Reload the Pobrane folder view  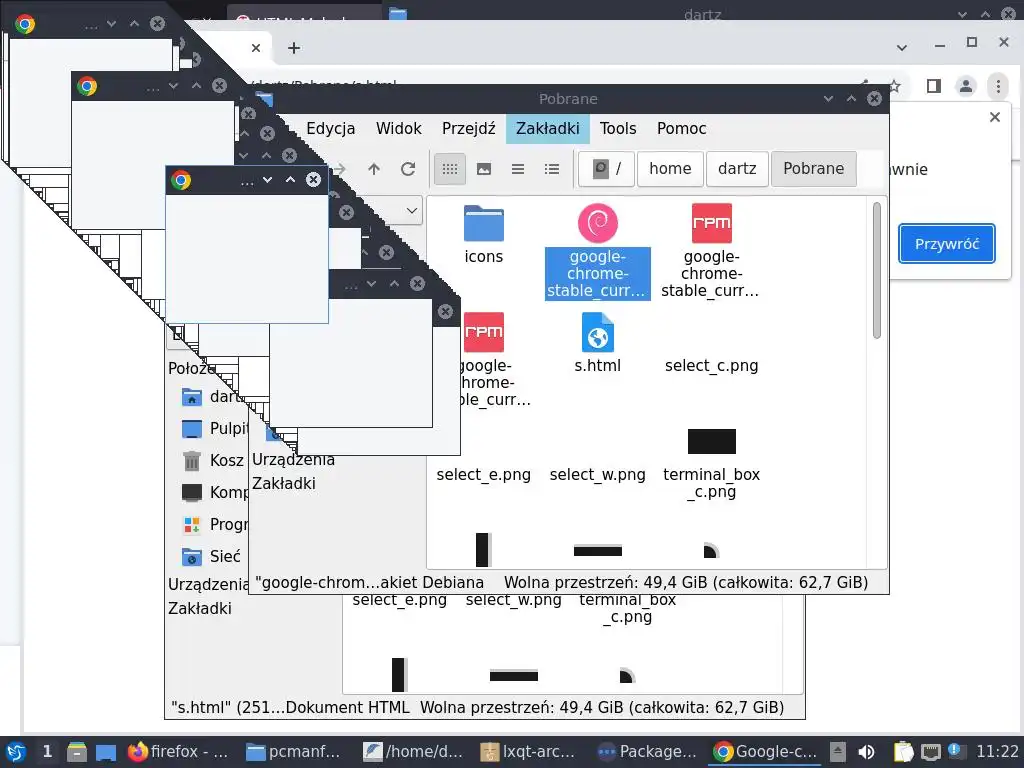408,169
